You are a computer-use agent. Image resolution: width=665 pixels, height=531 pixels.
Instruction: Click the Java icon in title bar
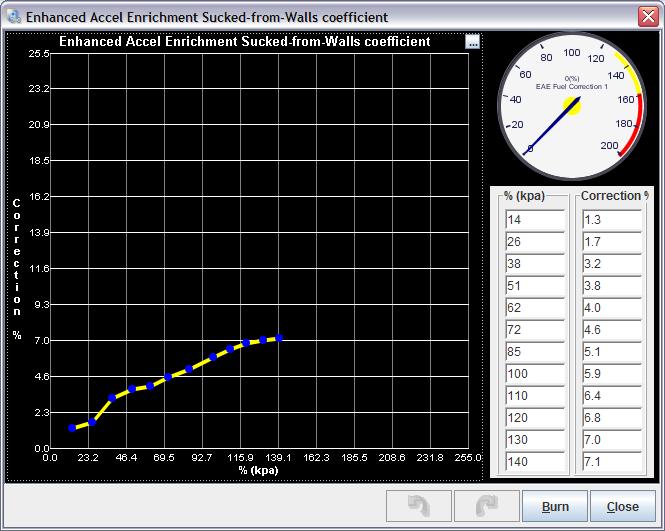[13, 17]
